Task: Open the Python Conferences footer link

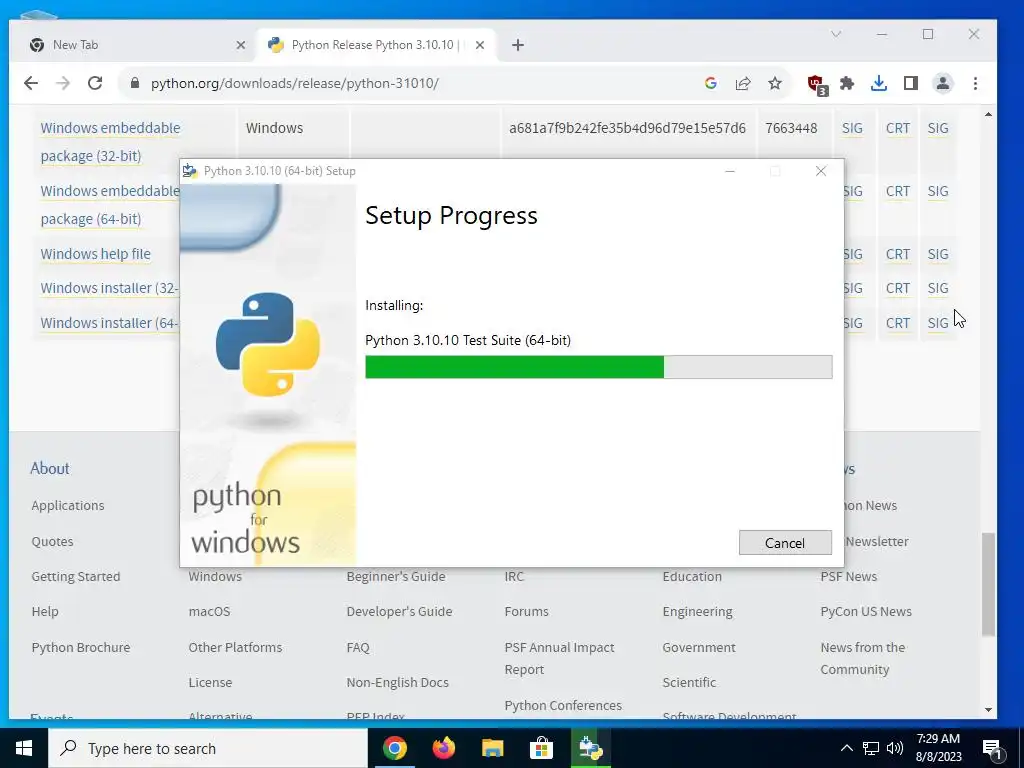Action: tap(563, 706)
